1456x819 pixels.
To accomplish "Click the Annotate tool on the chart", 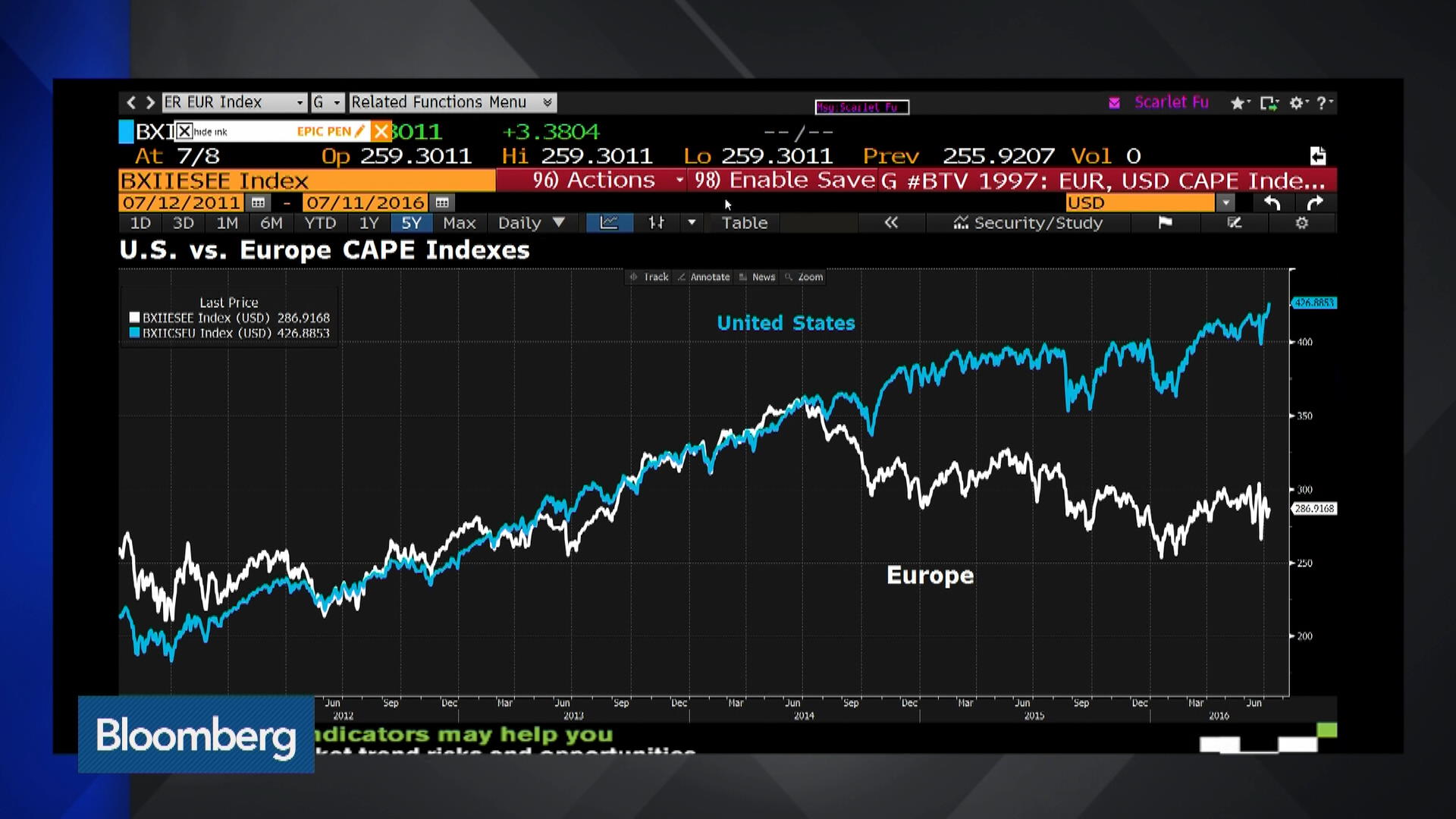I will coord(704,277).
